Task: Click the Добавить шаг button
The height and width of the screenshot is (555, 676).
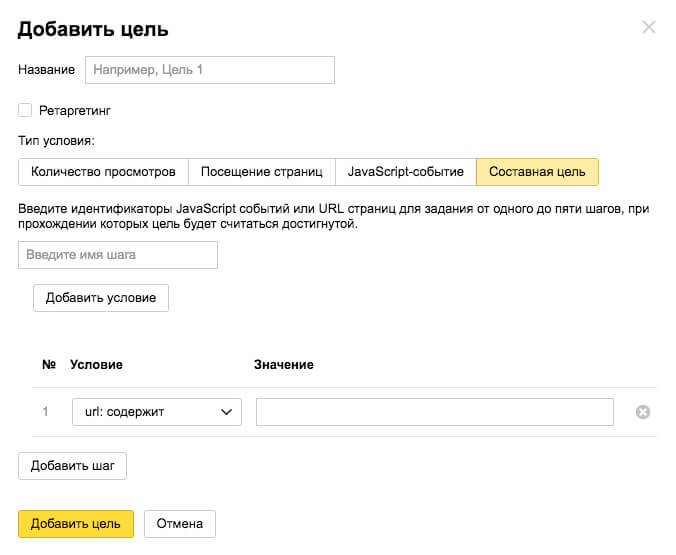Action: click(x=72, y=466)
